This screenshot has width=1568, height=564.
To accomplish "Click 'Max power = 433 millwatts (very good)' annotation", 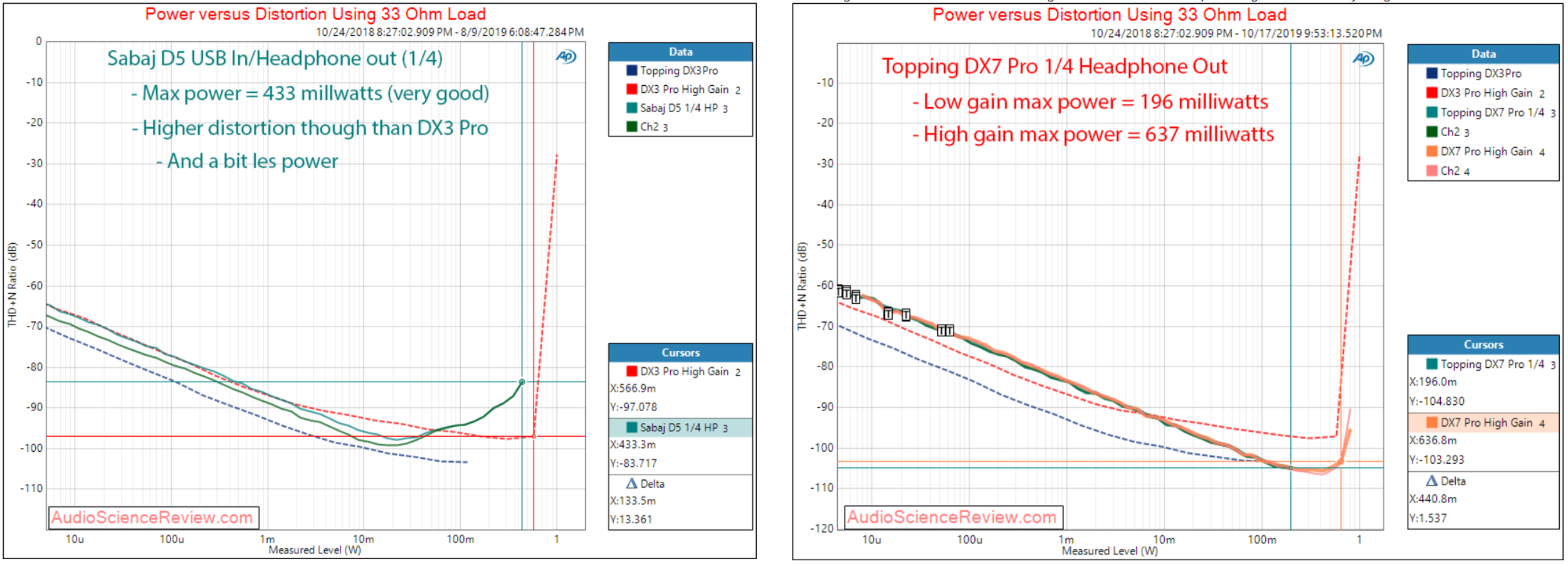I will tap(310, 93).
